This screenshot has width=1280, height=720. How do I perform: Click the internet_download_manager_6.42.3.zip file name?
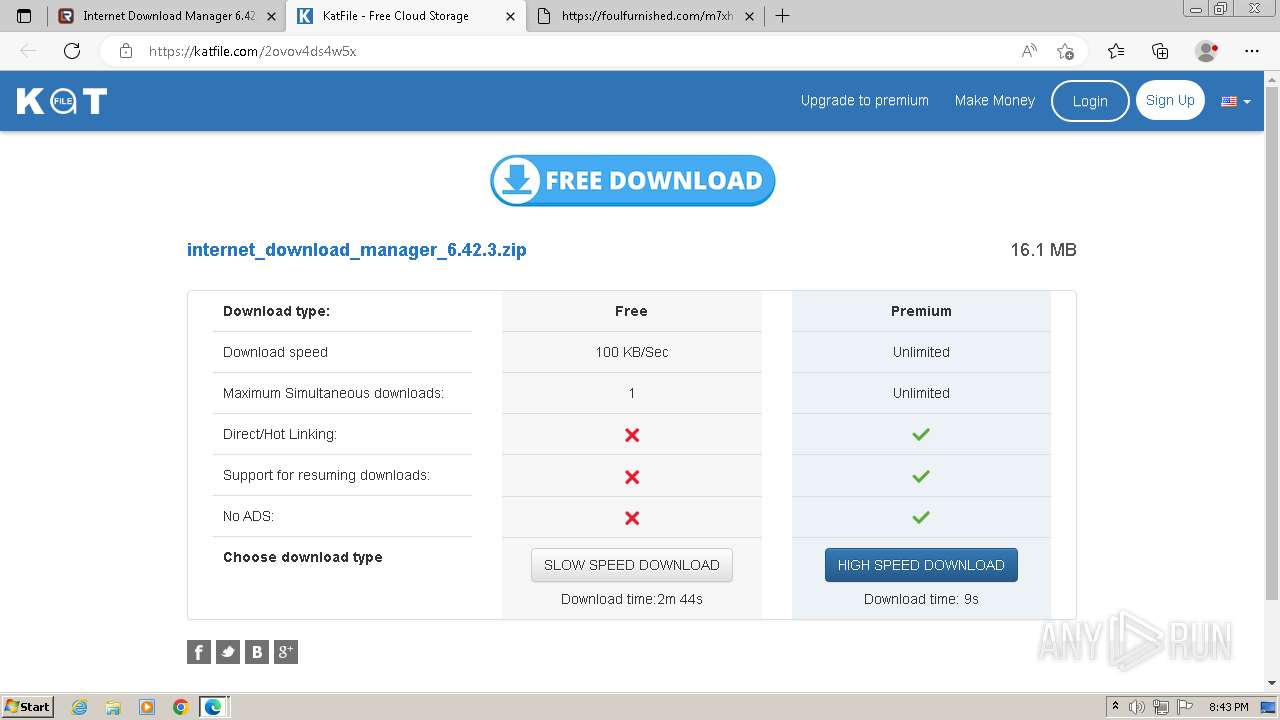pos(356,250)
